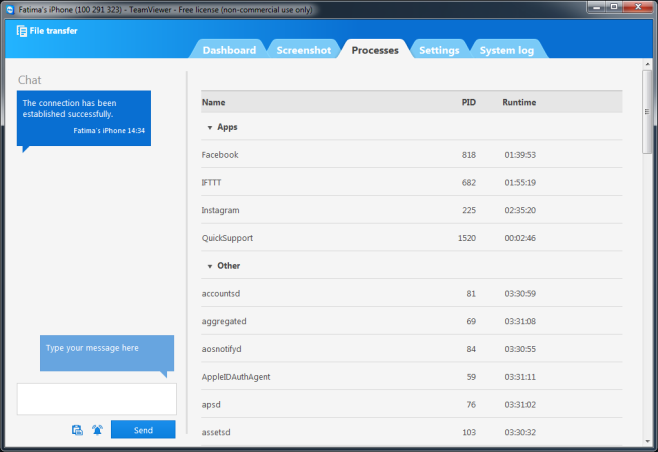658x452 pixels.
Task: Click the connection established chat message
Action: coord(84,118)
